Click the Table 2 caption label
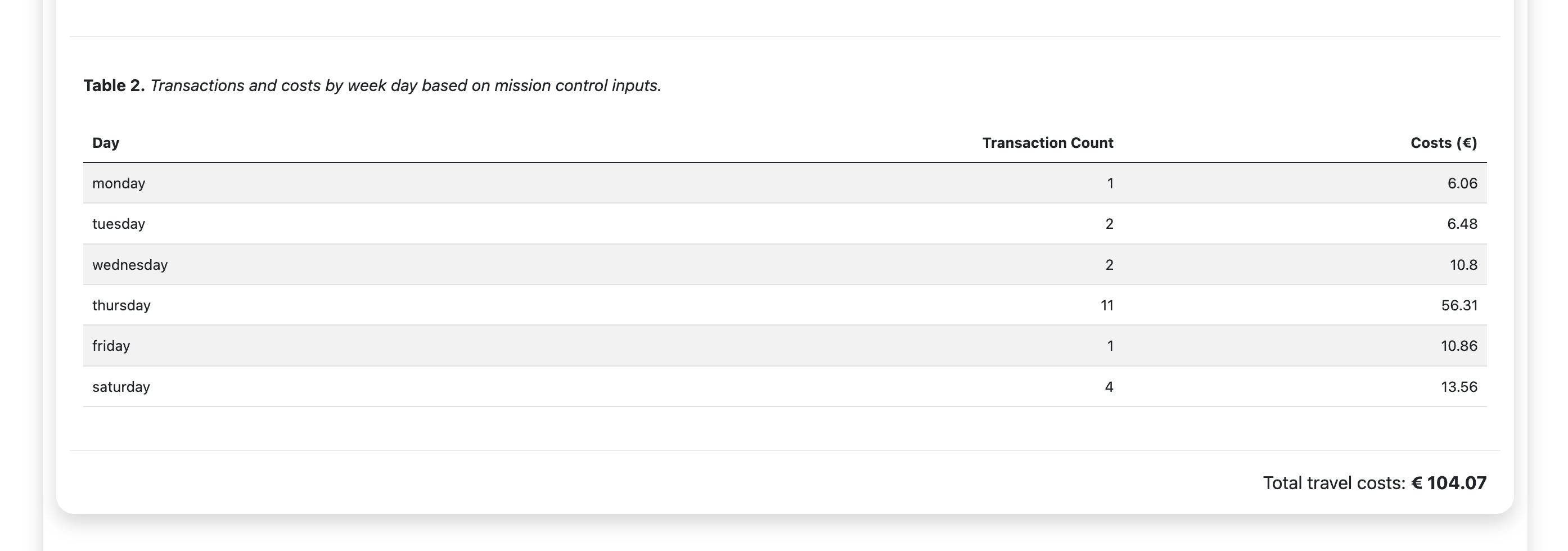 tap(114, 86)
